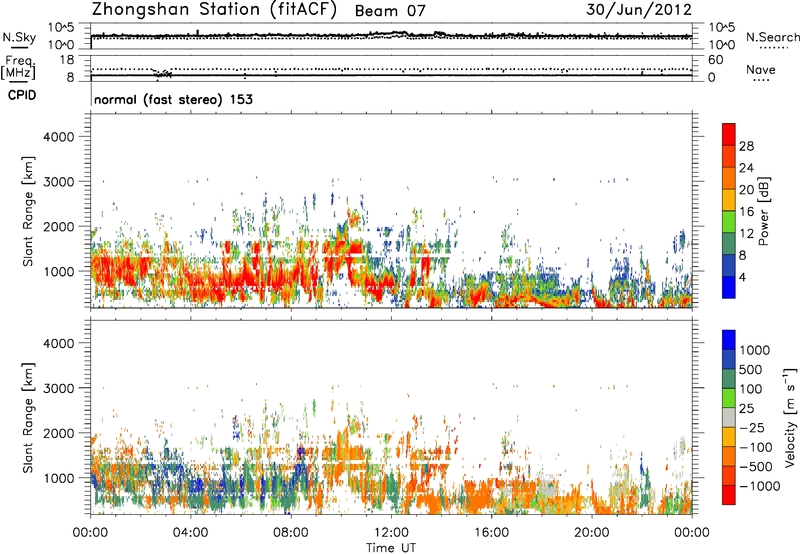Click the green segment of Velocity colorbar
This screenshot has width=800, height=554.
[729, 398]
